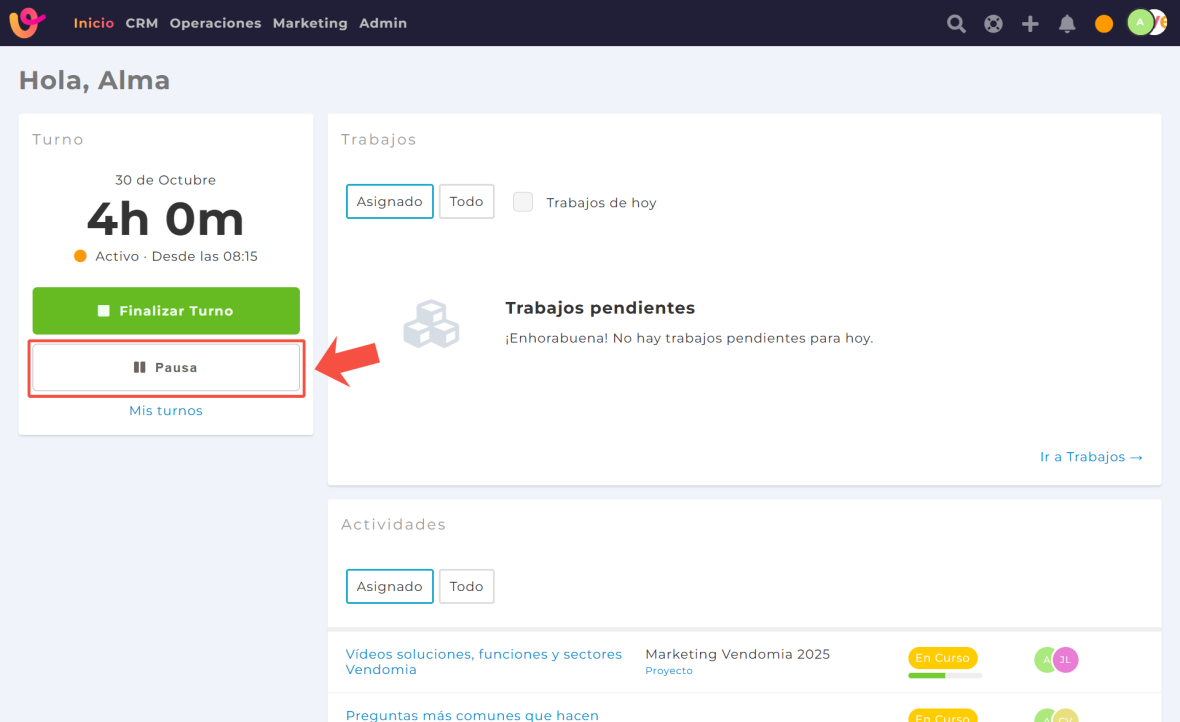Expand the Marketing menu
1180x722 pixels.
tap(310, 23)
